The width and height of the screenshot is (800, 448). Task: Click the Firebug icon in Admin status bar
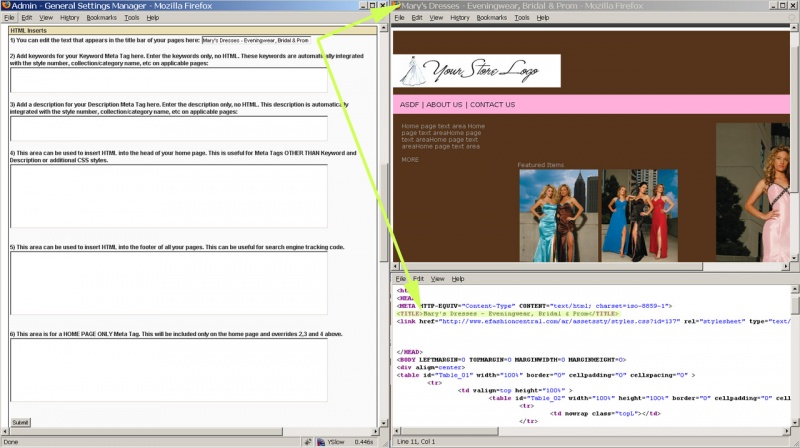[x=308, y=442]
